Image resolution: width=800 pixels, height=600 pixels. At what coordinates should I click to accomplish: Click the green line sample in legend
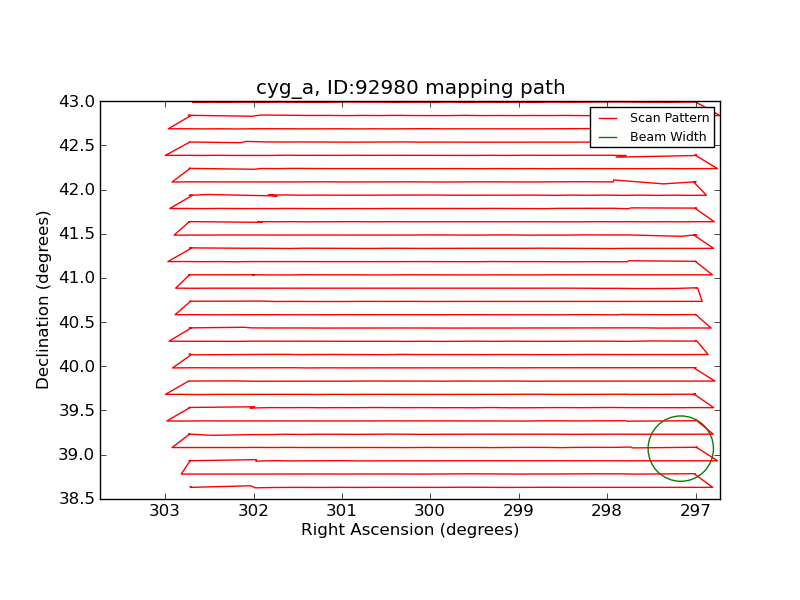[608, 137]
